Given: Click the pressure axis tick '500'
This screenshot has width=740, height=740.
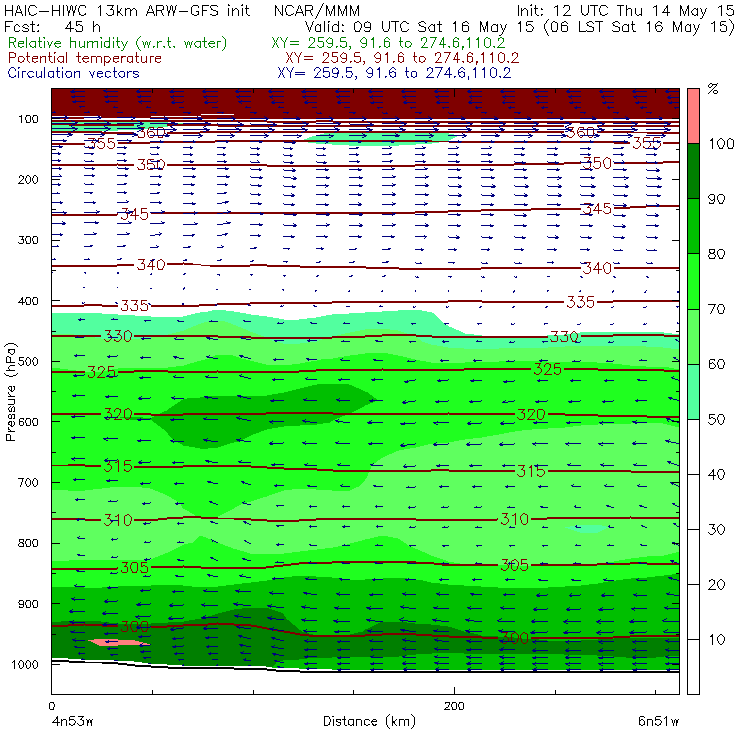Looking at the screenshot, I should pyautogui.click(x=28, y=362).
